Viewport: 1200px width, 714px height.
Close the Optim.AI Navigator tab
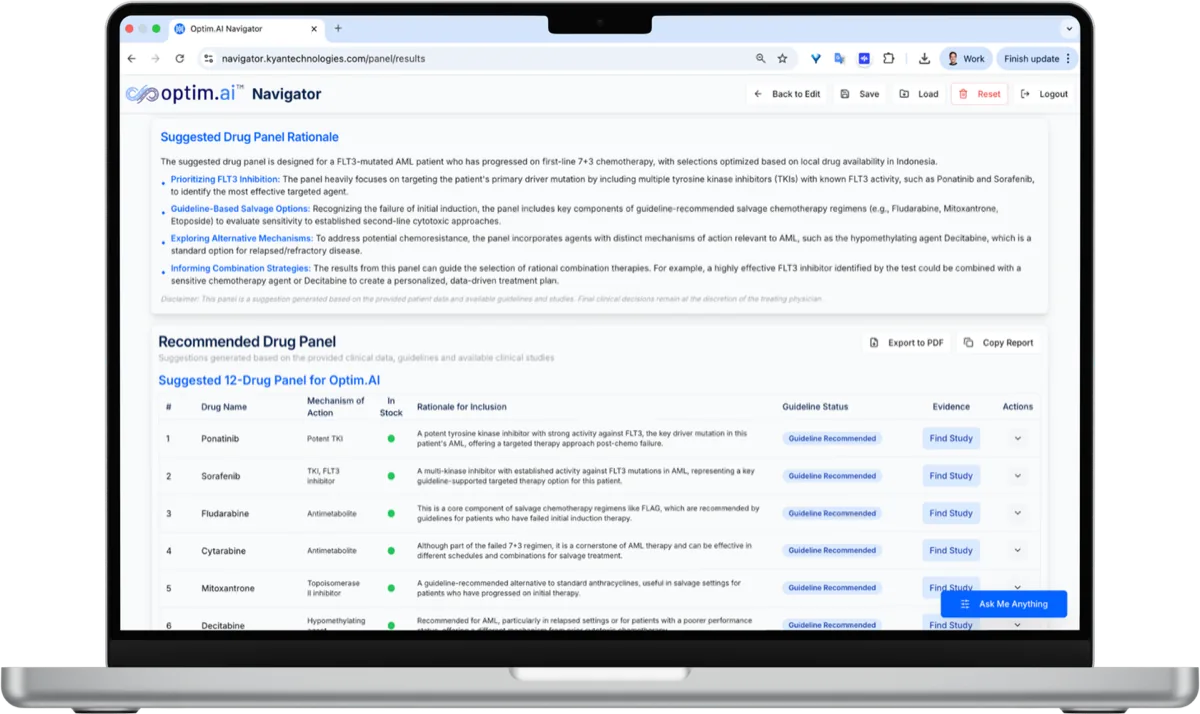pos(315,29)
